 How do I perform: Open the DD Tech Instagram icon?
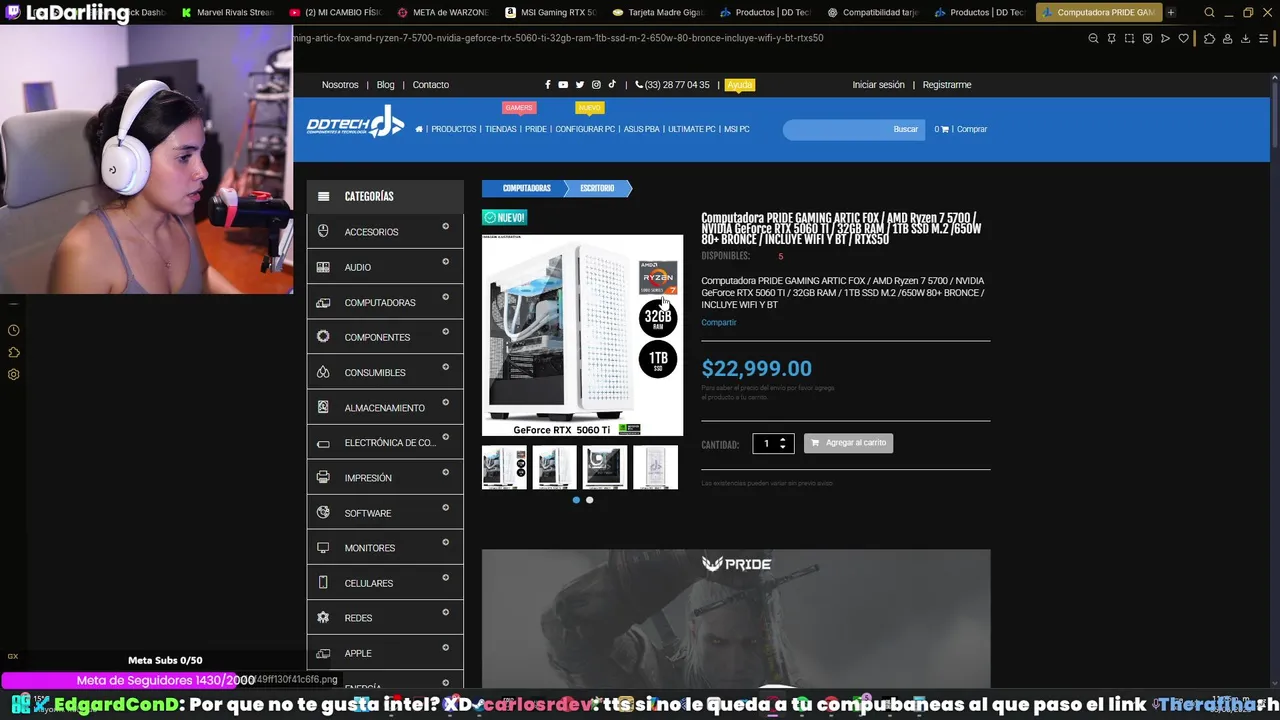coord(596,85)
